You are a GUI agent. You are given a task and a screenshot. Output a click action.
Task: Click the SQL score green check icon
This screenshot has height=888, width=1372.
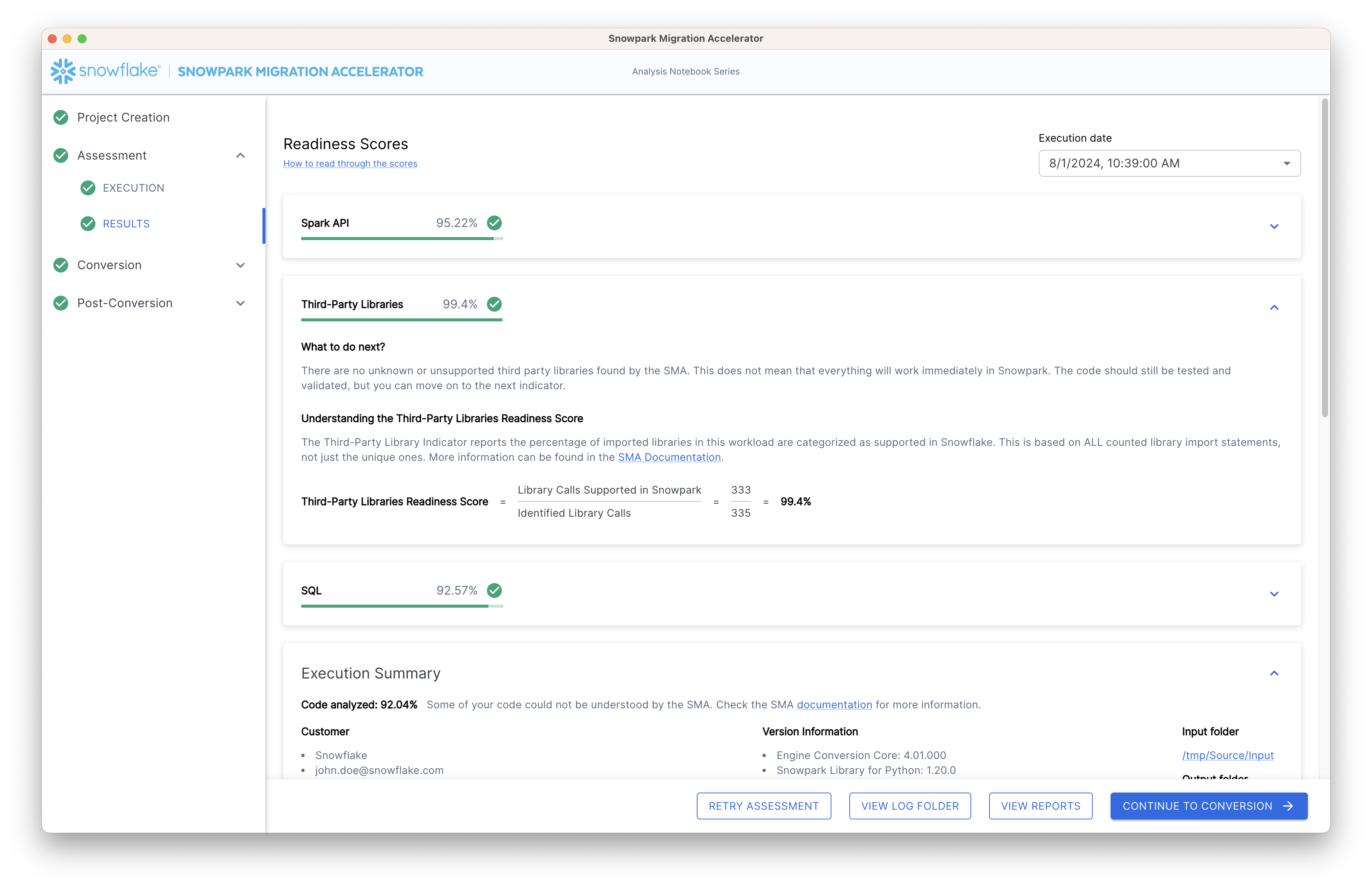tap(494, 590)
